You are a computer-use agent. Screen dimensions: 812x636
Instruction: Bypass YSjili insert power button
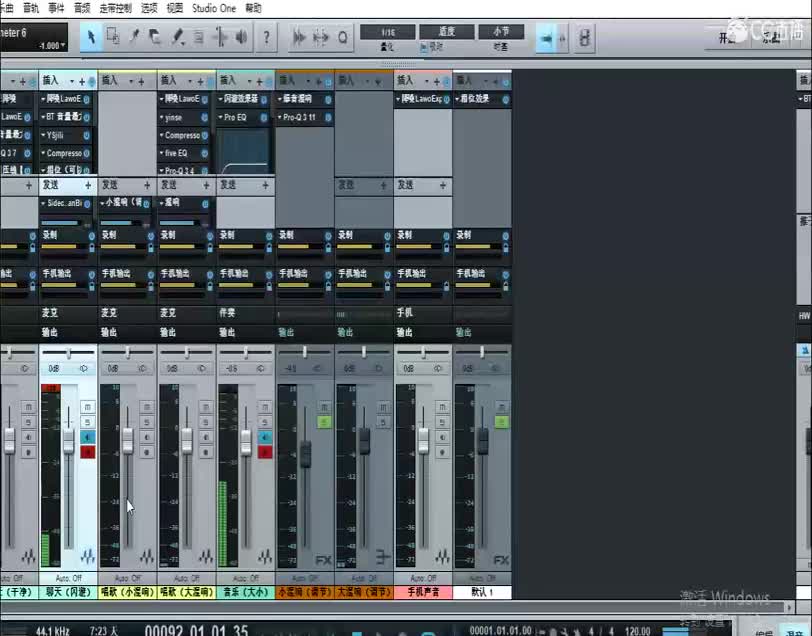[x=86, y=136]
